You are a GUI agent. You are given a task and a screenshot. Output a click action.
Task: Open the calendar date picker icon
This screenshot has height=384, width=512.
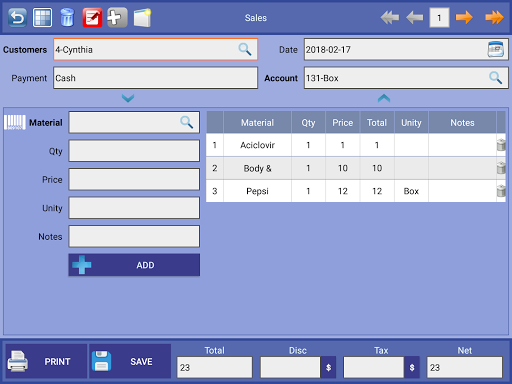coord(495,49)
